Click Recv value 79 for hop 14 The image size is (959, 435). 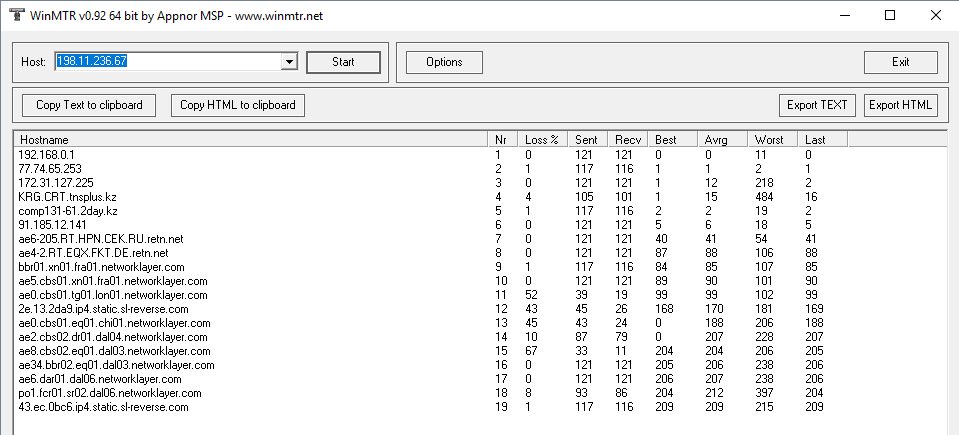pos(622,337)
